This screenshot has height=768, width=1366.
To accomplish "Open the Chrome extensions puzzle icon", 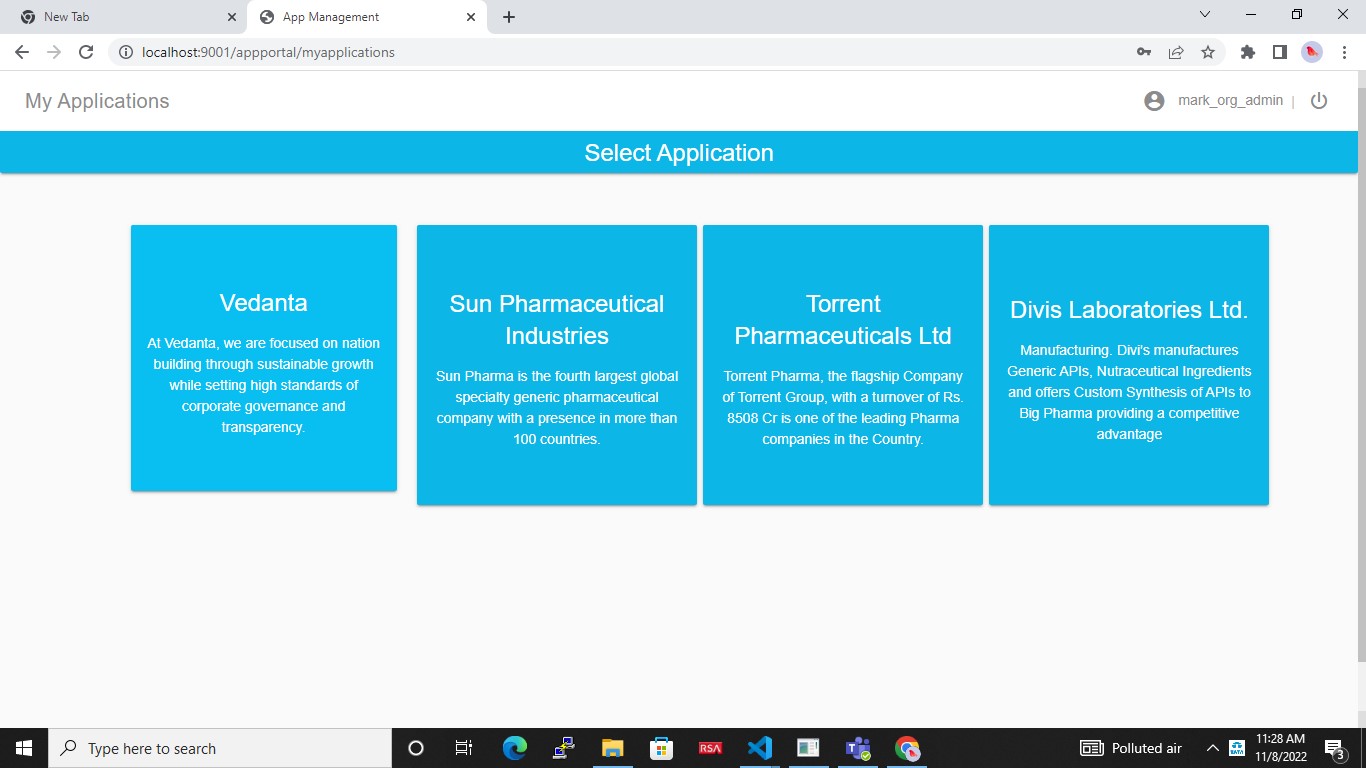I will pyautogui.click(x=1247, y=52).
